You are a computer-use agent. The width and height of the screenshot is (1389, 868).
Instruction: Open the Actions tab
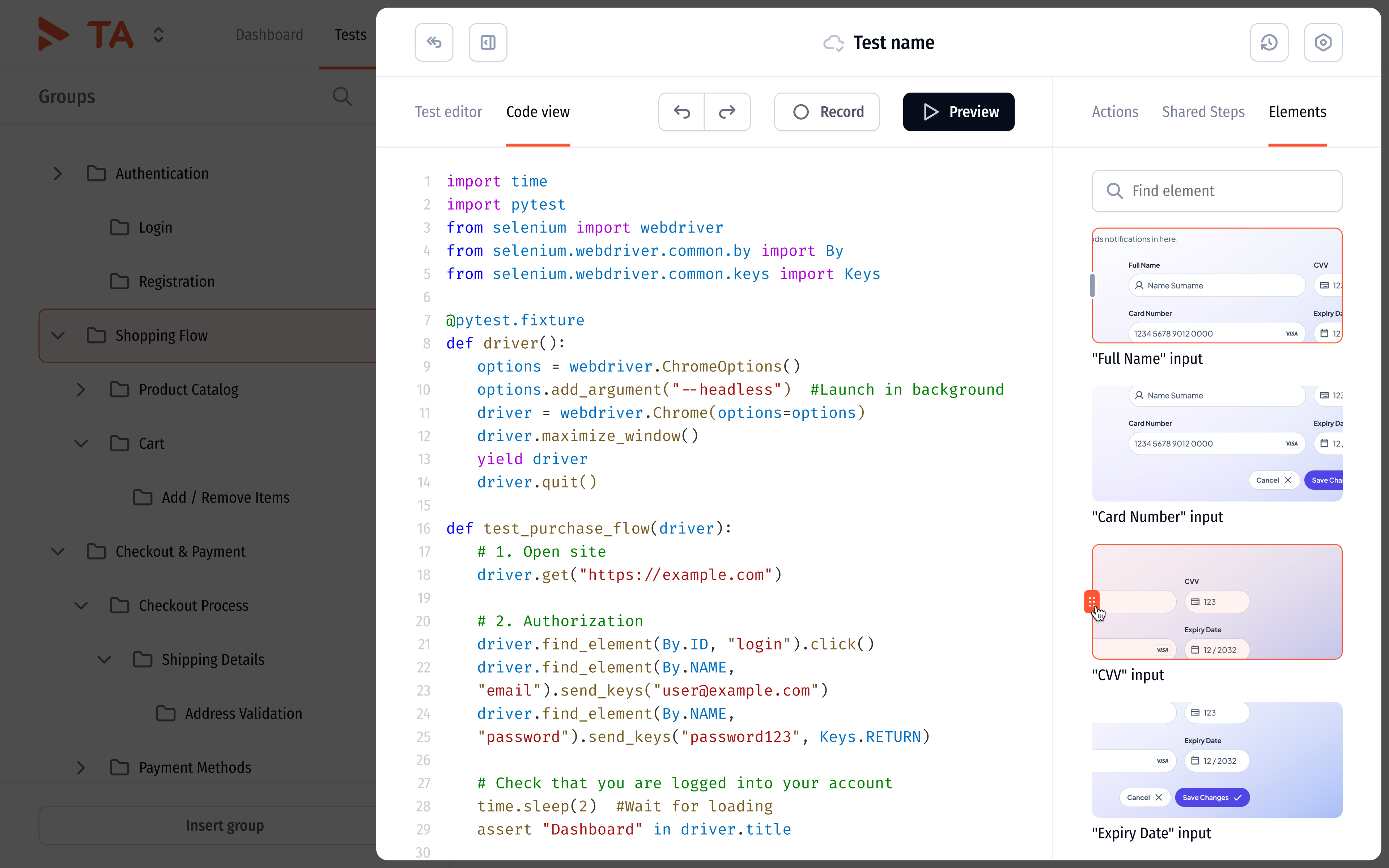pyautogui.click(x=1115, y=112)
